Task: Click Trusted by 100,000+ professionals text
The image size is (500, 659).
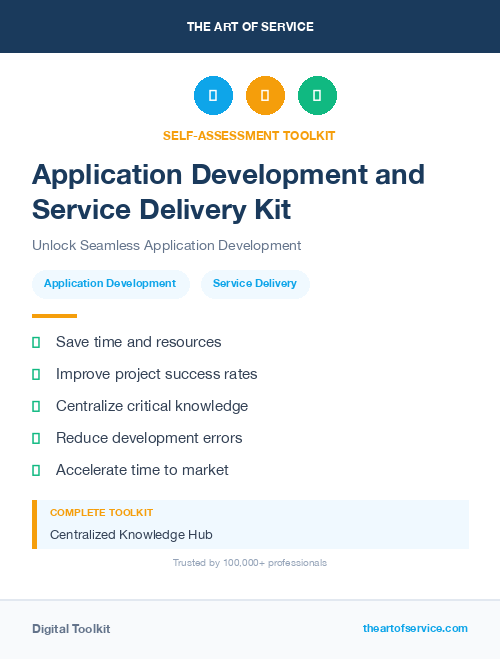Action: pyautogui.click(x=250, y=563)
